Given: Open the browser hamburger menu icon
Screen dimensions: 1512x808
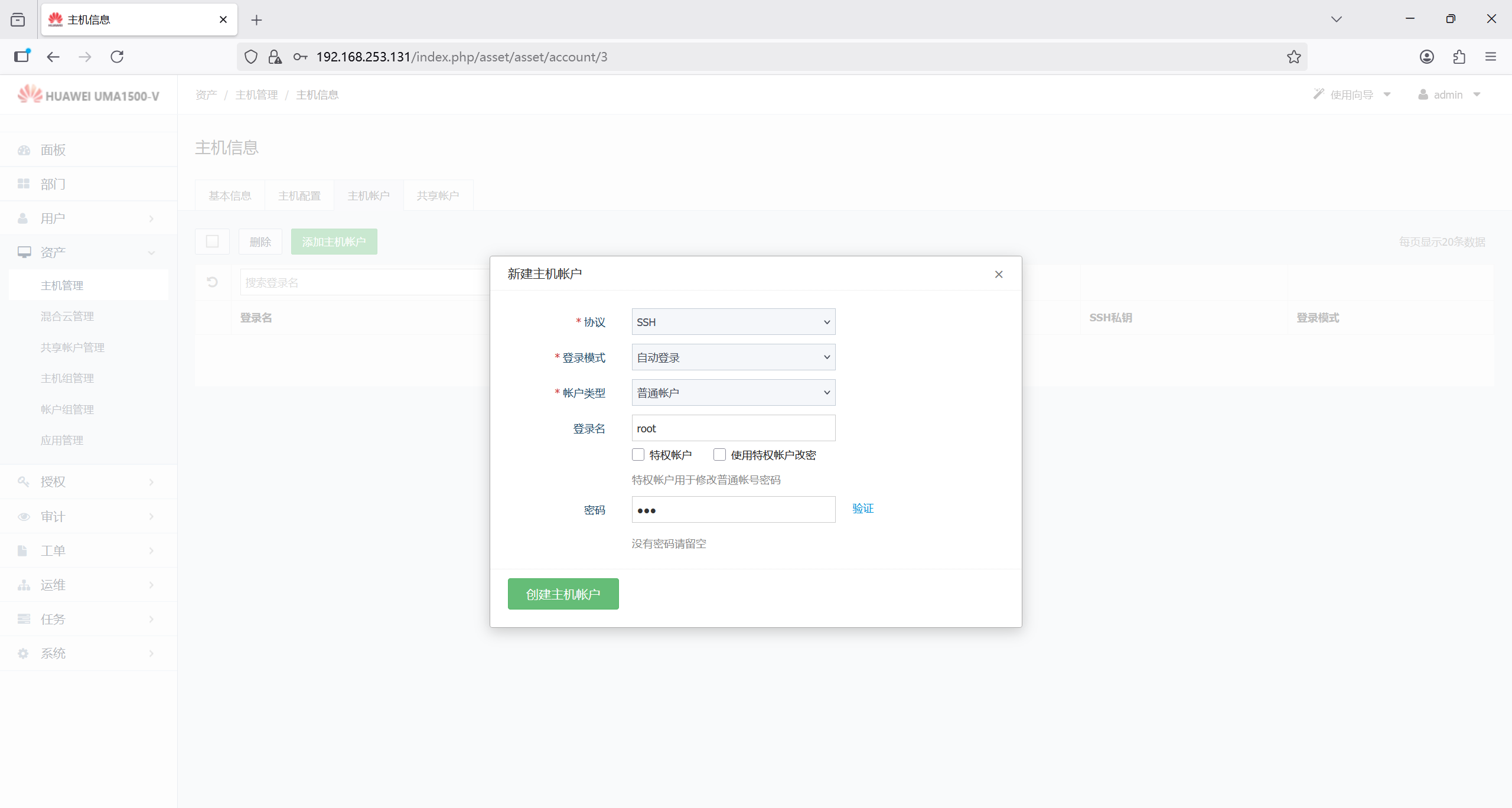Looking at the screenshot, I should 1491,57.
